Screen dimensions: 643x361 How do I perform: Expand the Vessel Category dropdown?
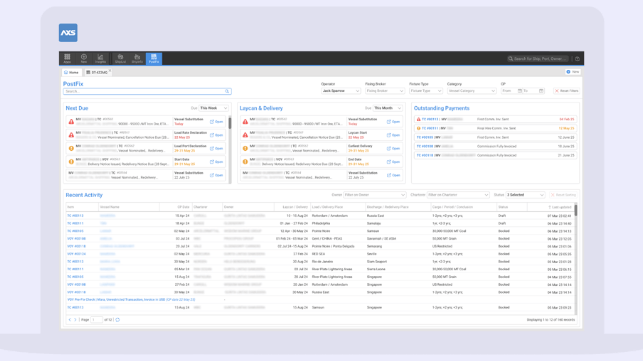[x=471, y=91]
